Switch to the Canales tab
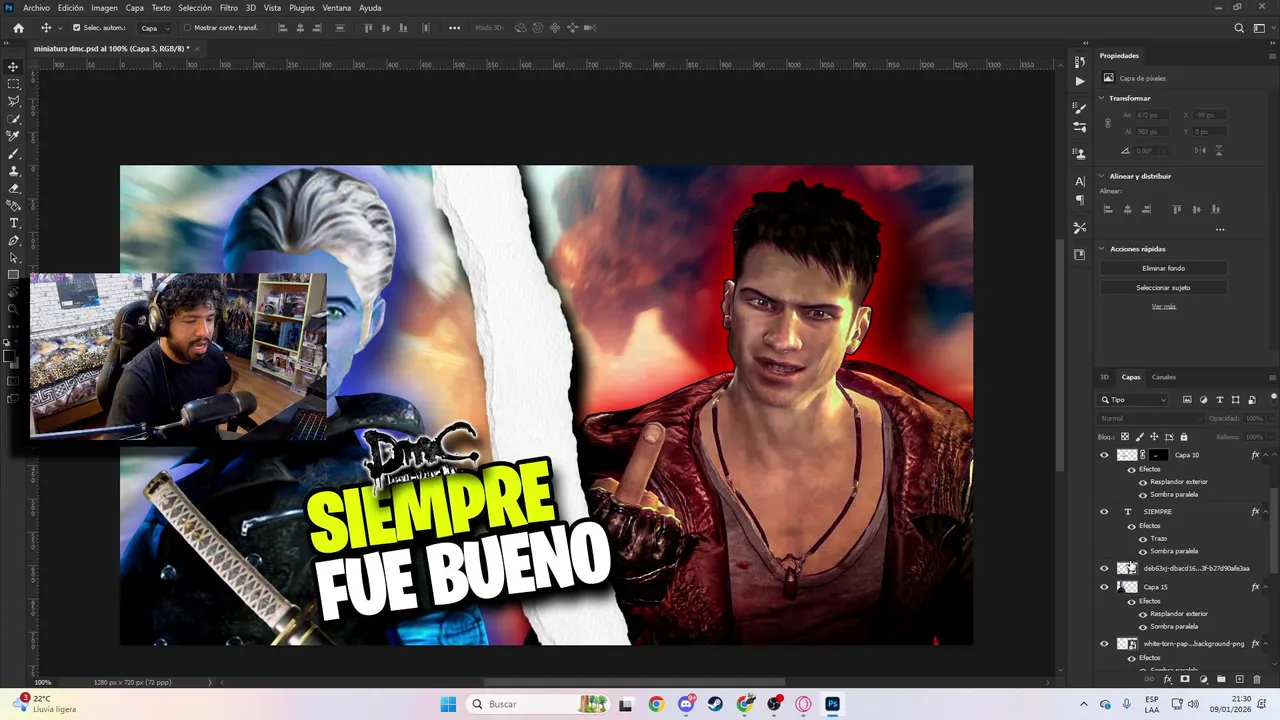 click(x=1163, y=377)
